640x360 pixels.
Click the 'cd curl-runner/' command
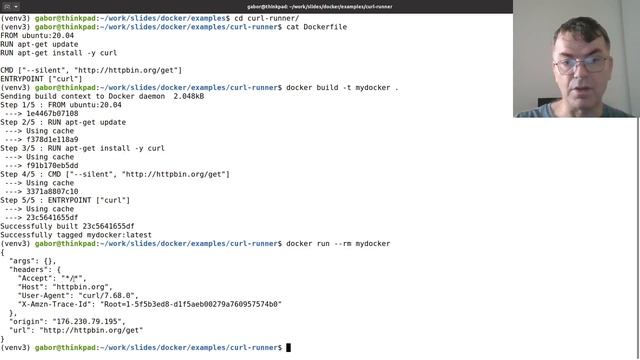267,18
